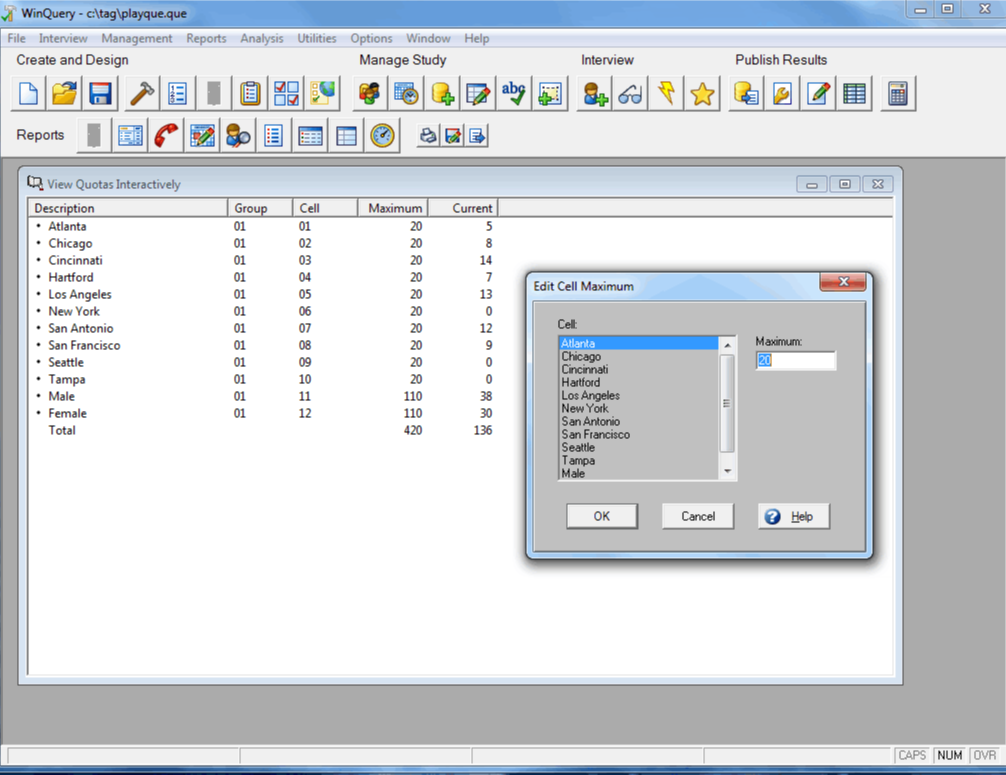Click the calendar with pencil icon in Reports
Screen dimensions: 1006x775
click(x=202, y=135)
